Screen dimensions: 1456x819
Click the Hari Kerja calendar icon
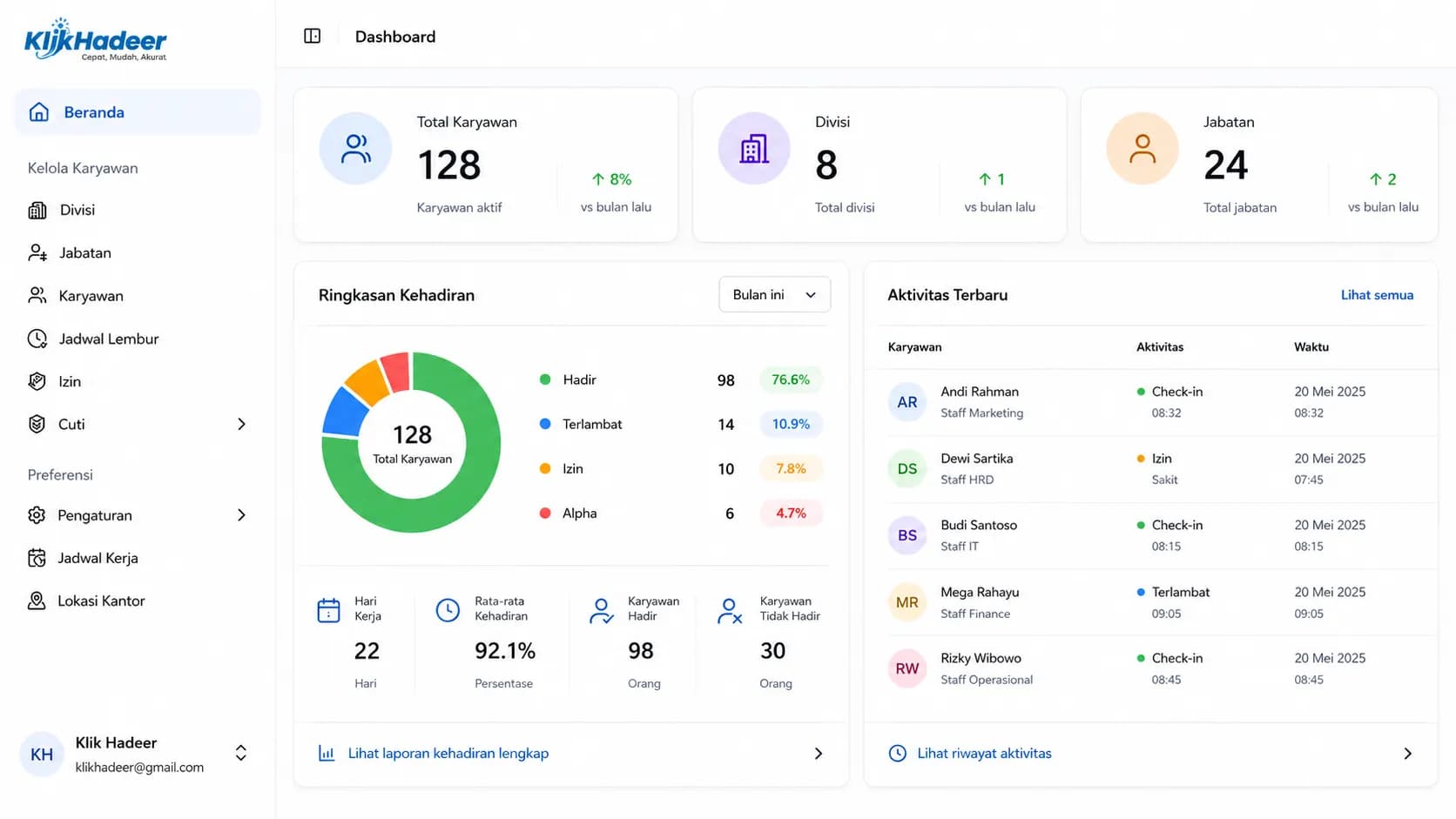[x=328, y=610]
